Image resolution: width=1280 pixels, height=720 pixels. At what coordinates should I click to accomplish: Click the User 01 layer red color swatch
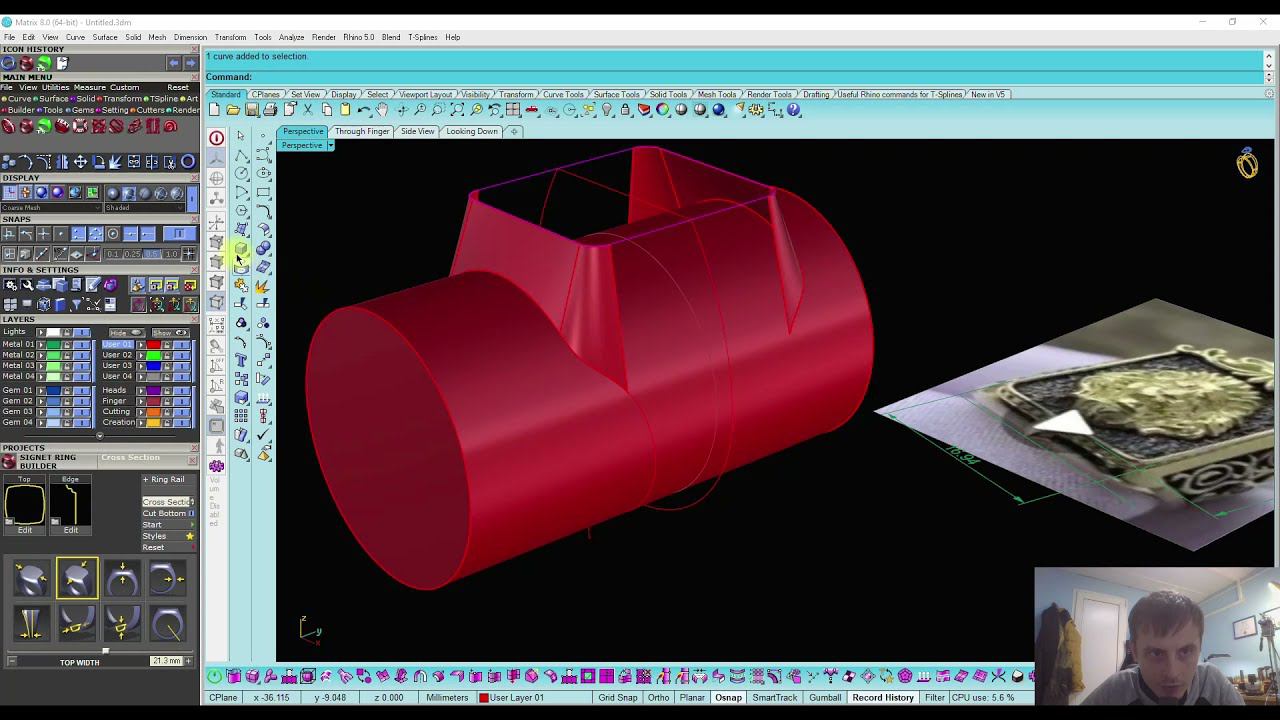(x=153, y=345)
